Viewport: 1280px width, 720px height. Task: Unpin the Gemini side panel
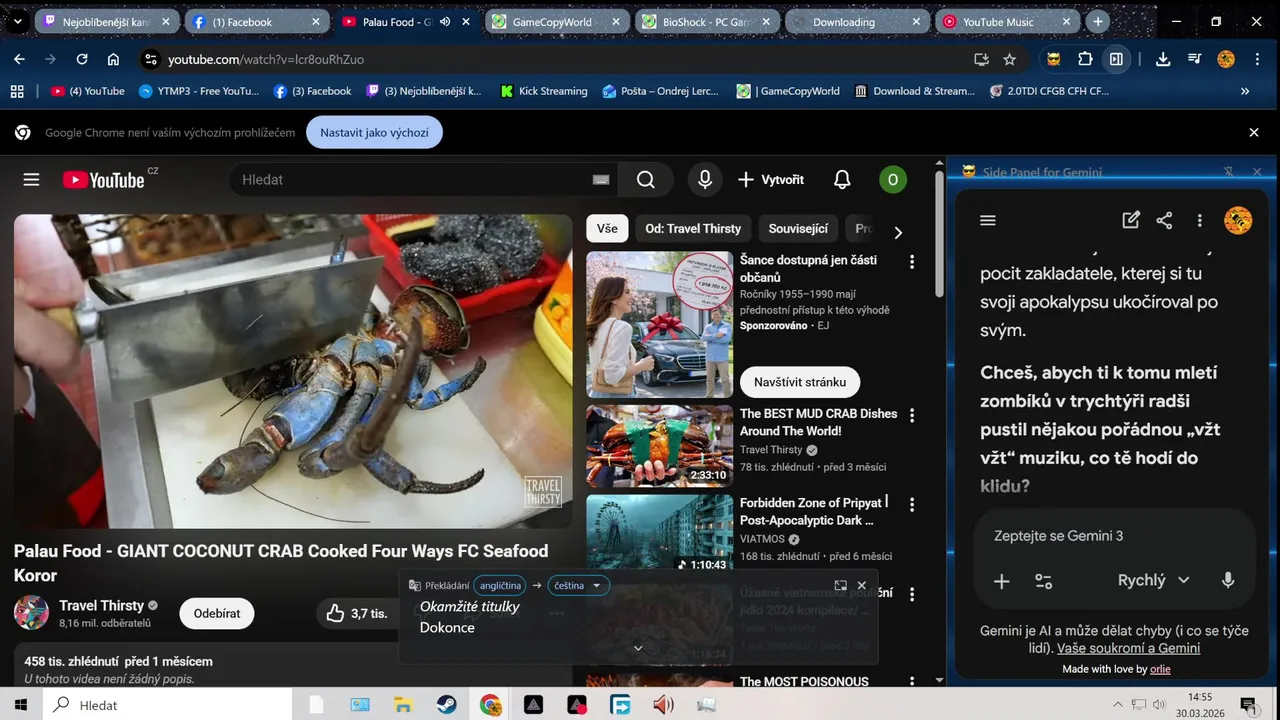point(1229,172)
